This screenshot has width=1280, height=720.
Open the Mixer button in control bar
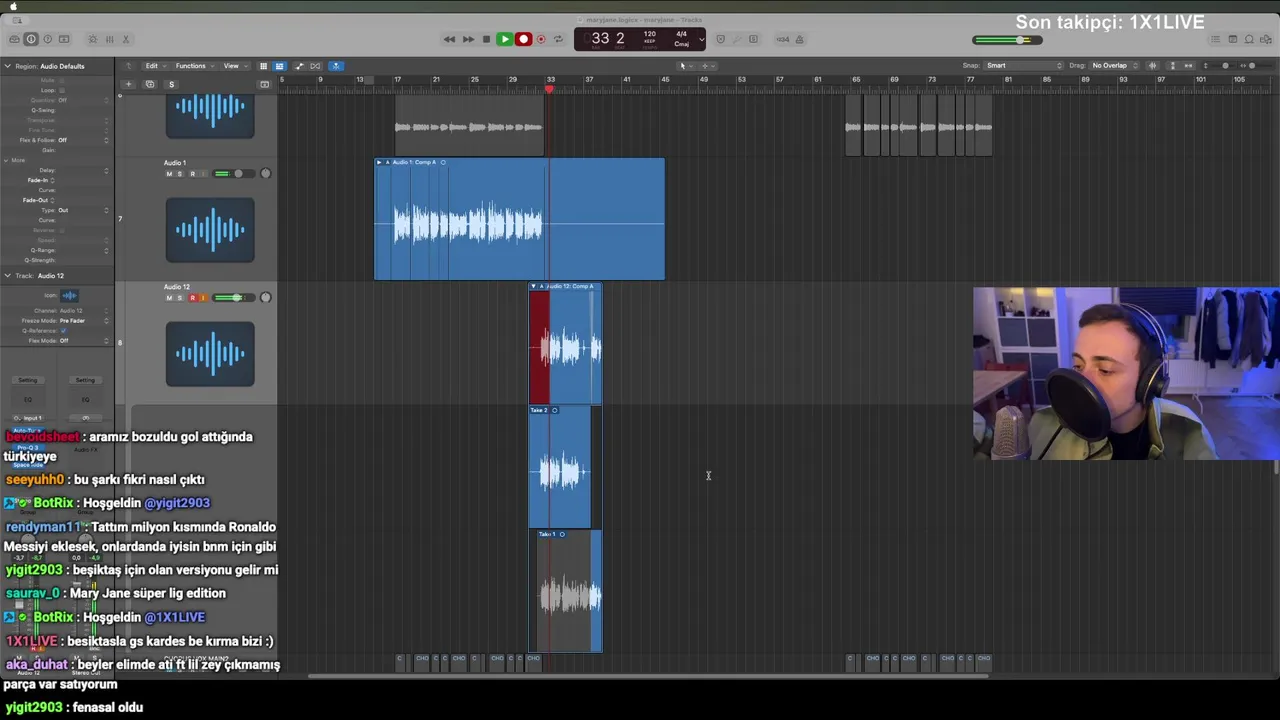(109, 39)
